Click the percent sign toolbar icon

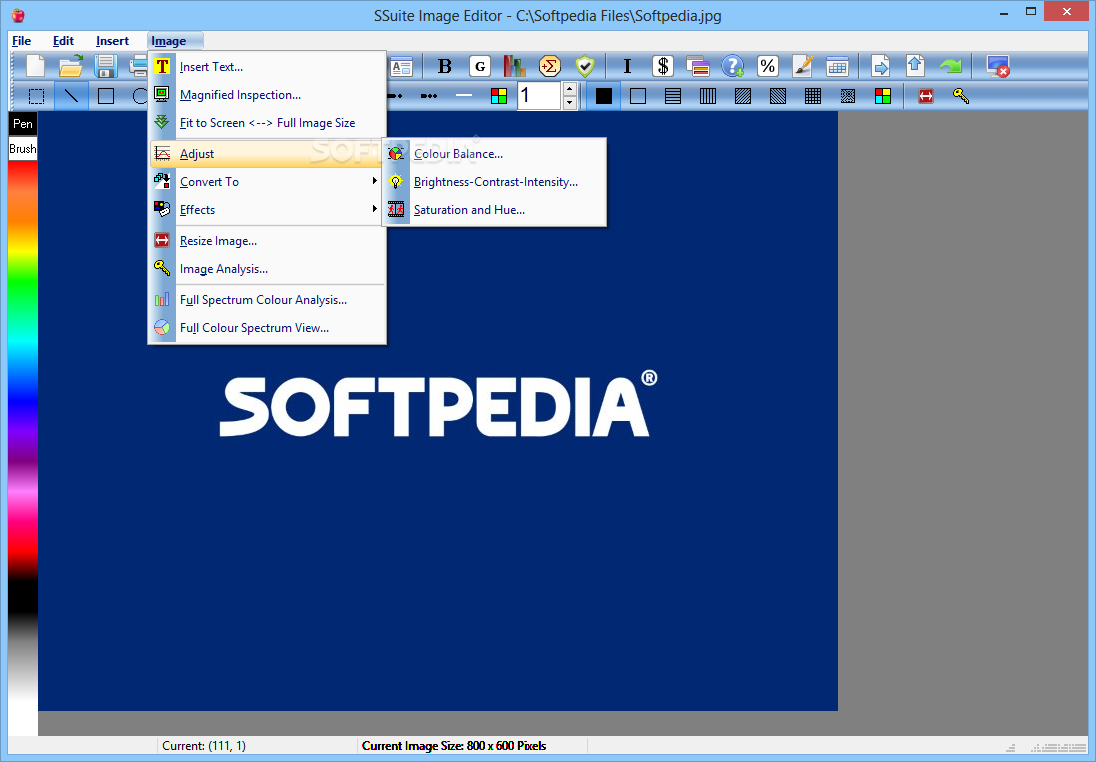pyautogui.click(x=767, y=66)
